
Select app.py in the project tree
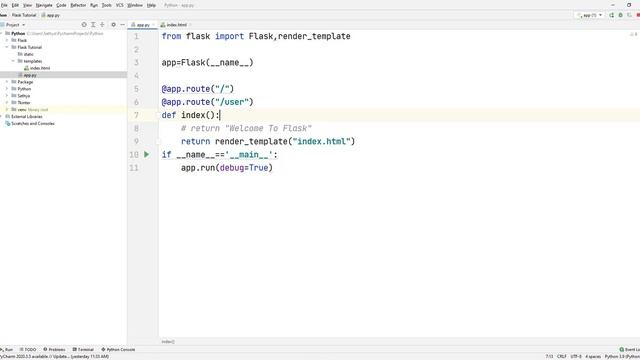[x=27, y=75]
